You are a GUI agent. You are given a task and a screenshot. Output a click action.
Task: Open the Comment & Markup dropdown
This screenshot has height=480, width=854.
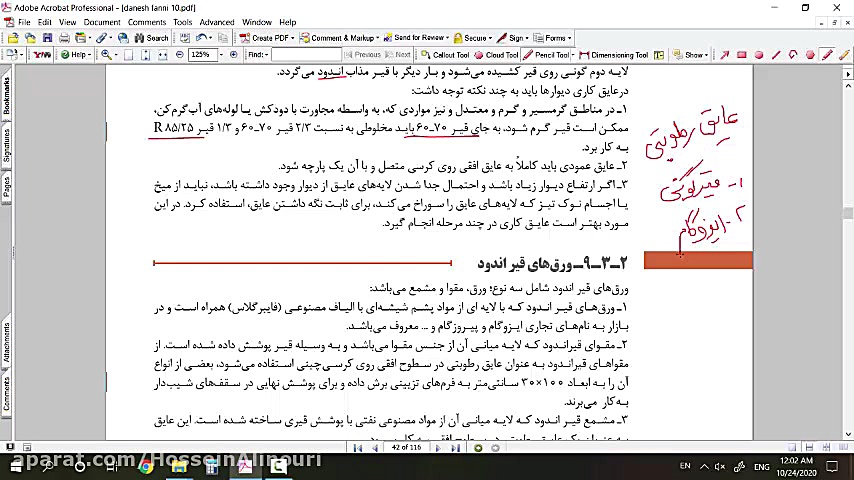click(x=339, y=38)
